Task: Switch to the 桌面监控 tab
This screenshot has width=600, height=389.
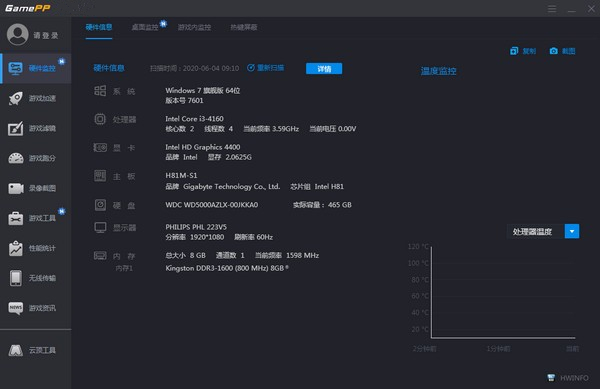Action: click(x=145, y=27)
